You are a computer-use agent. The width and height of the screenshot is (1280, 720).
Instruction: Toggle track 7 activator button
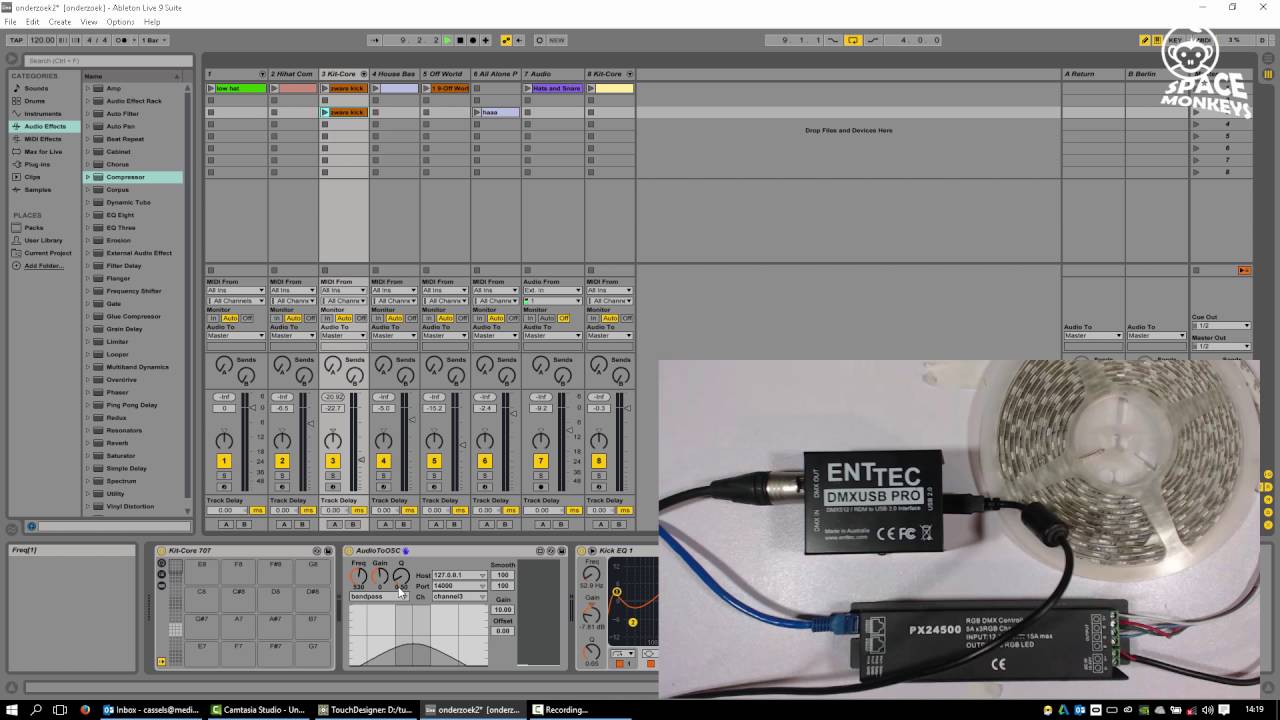[x=541, y=461]
